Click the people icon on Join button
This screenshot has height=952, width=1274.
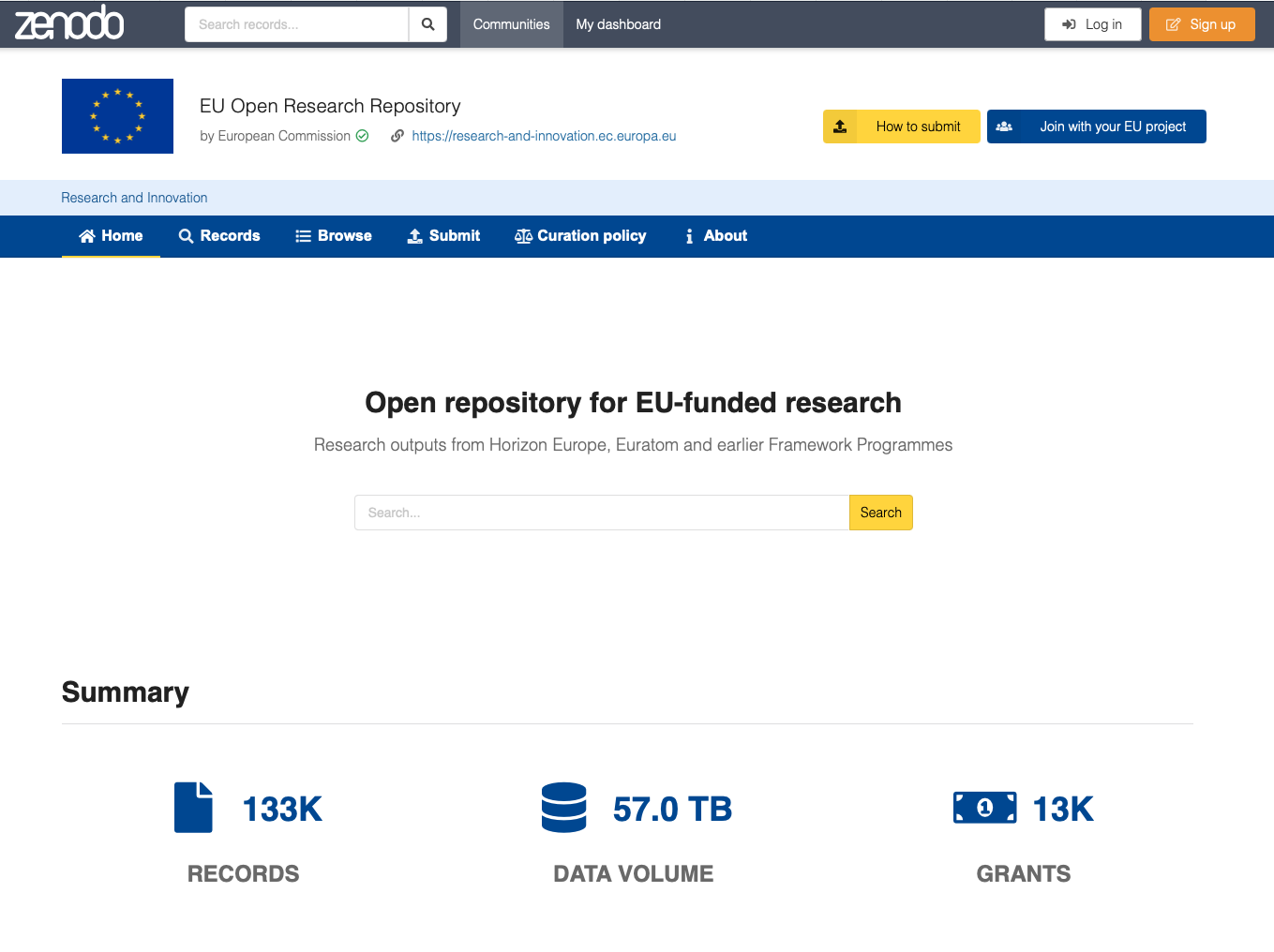tap(1004, 126)
